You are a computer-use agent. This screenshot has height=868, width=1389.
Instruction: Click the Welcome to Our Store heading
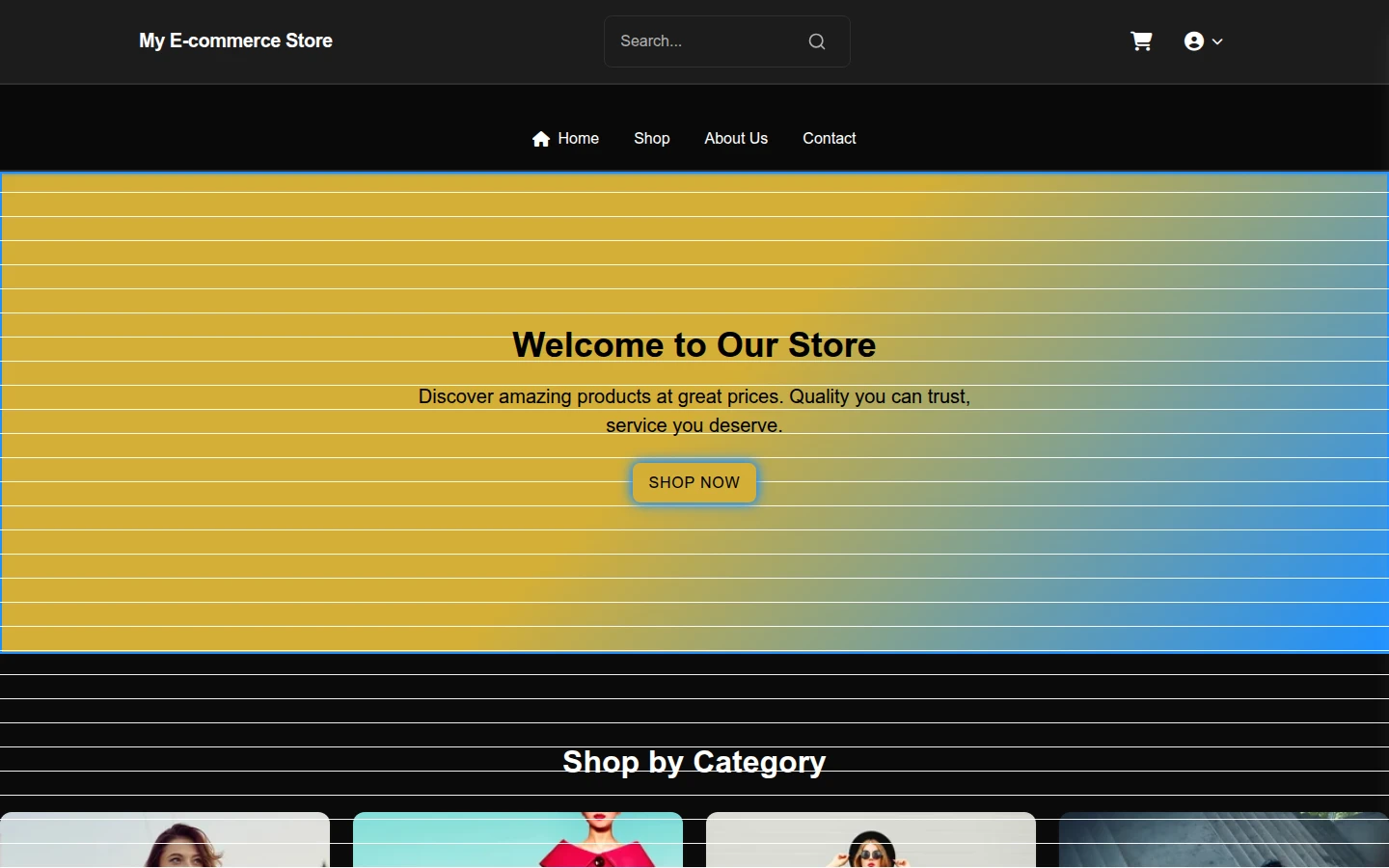(694, 345)
